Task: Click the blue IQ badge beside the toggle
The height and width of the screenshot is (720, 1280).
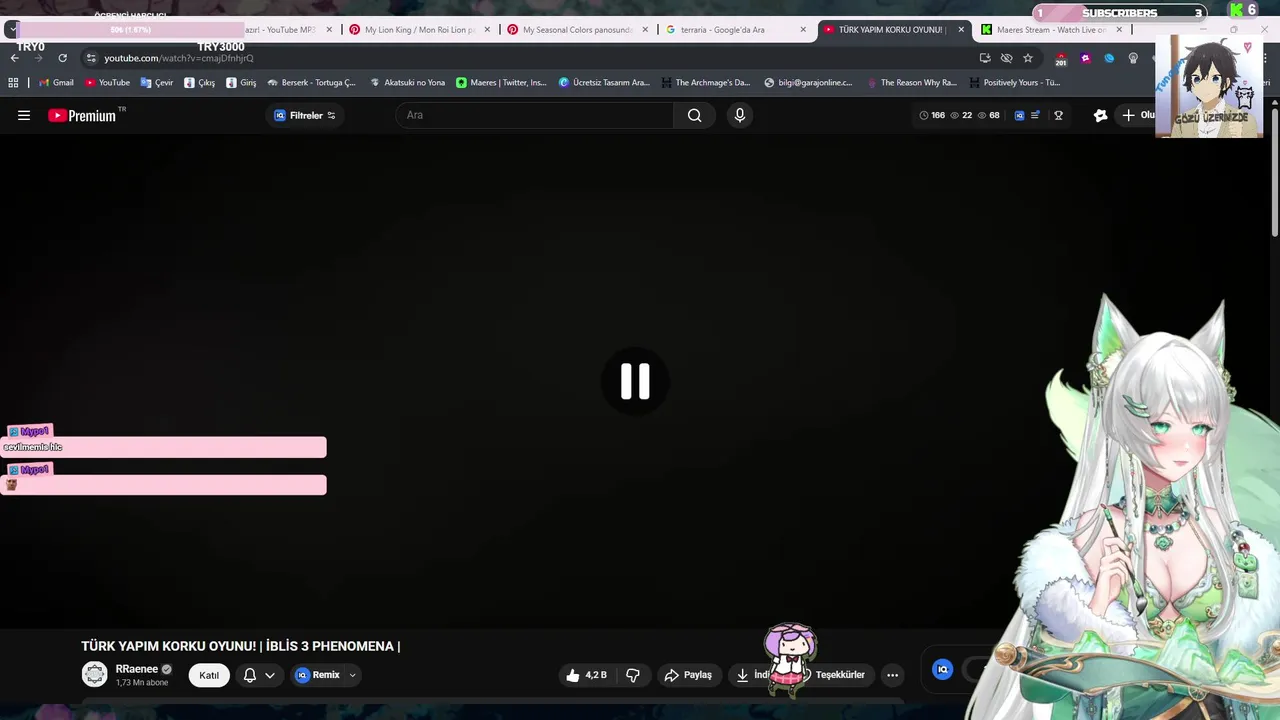Action: pyautogui.click(x=942, y=670)
